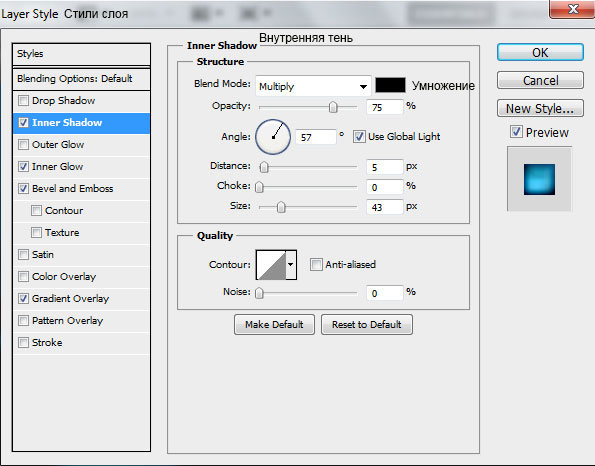
Task: Click the New Style... button
Action: click(x=540, y=109)
